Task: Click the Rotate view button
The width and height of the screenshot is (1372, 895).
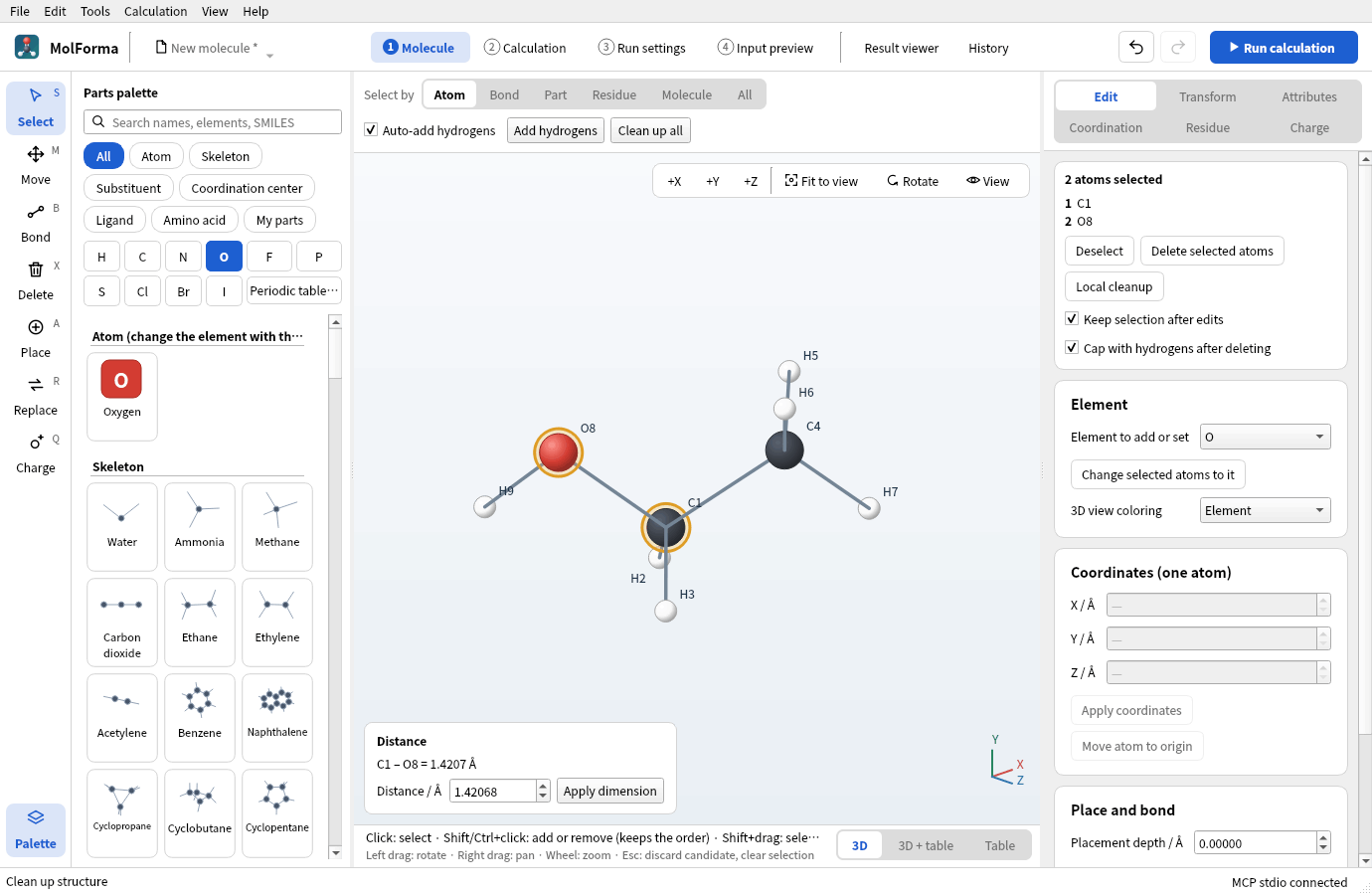Action: [x=913, y=181]
